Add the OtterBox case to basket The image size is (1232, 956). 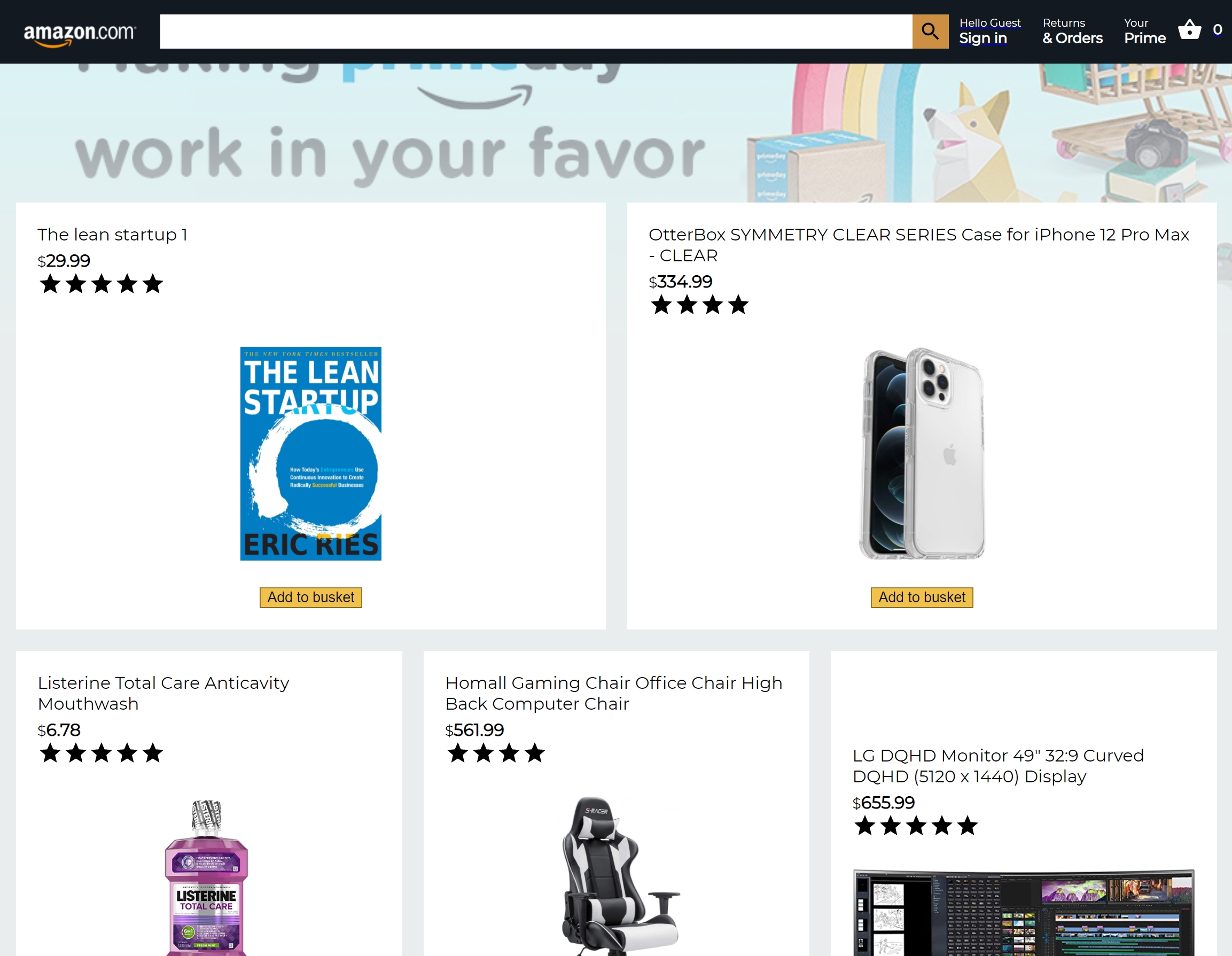pos(922,597)
